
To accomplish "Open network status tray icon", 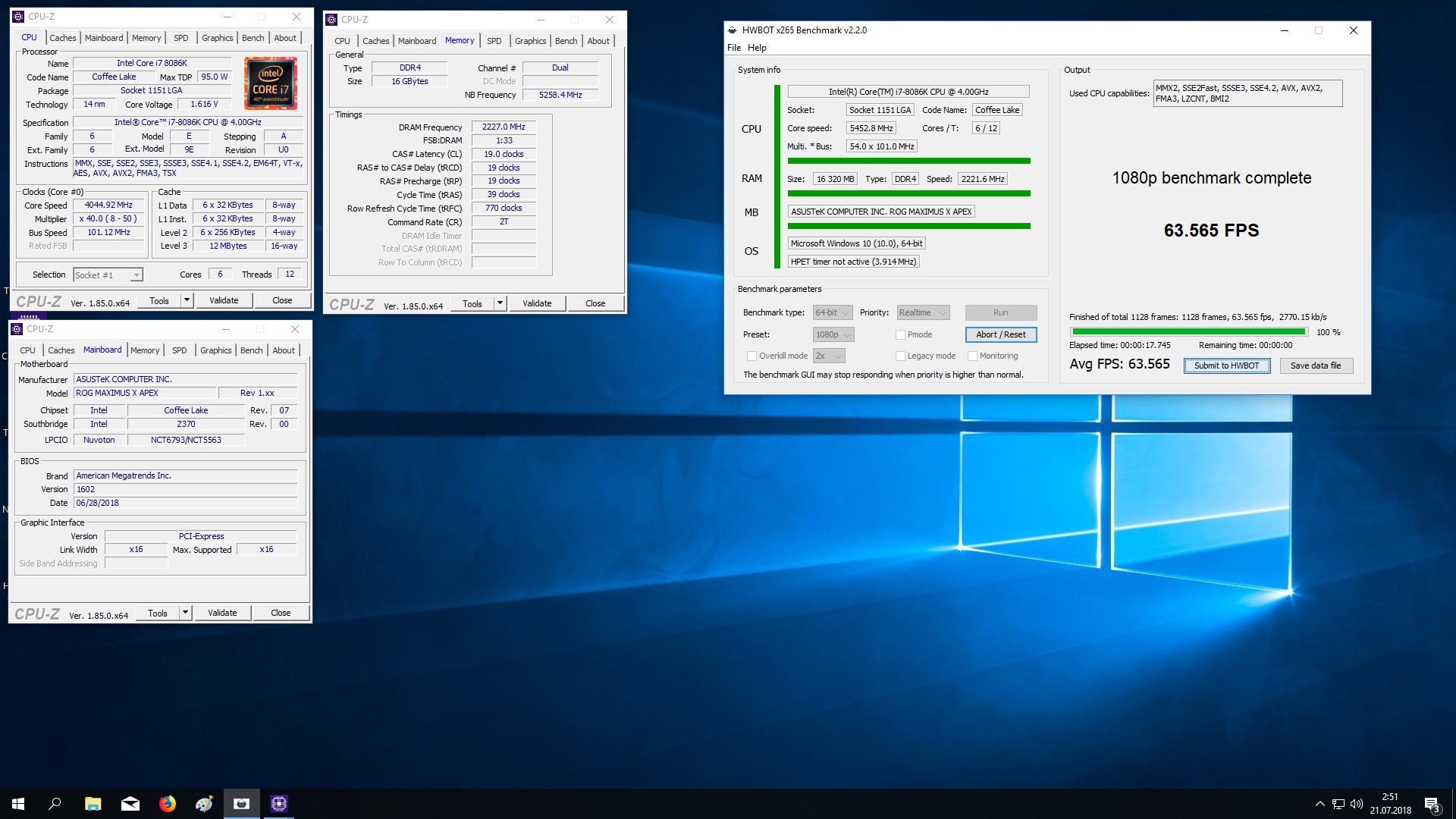I will click(x=1338, y=804).
